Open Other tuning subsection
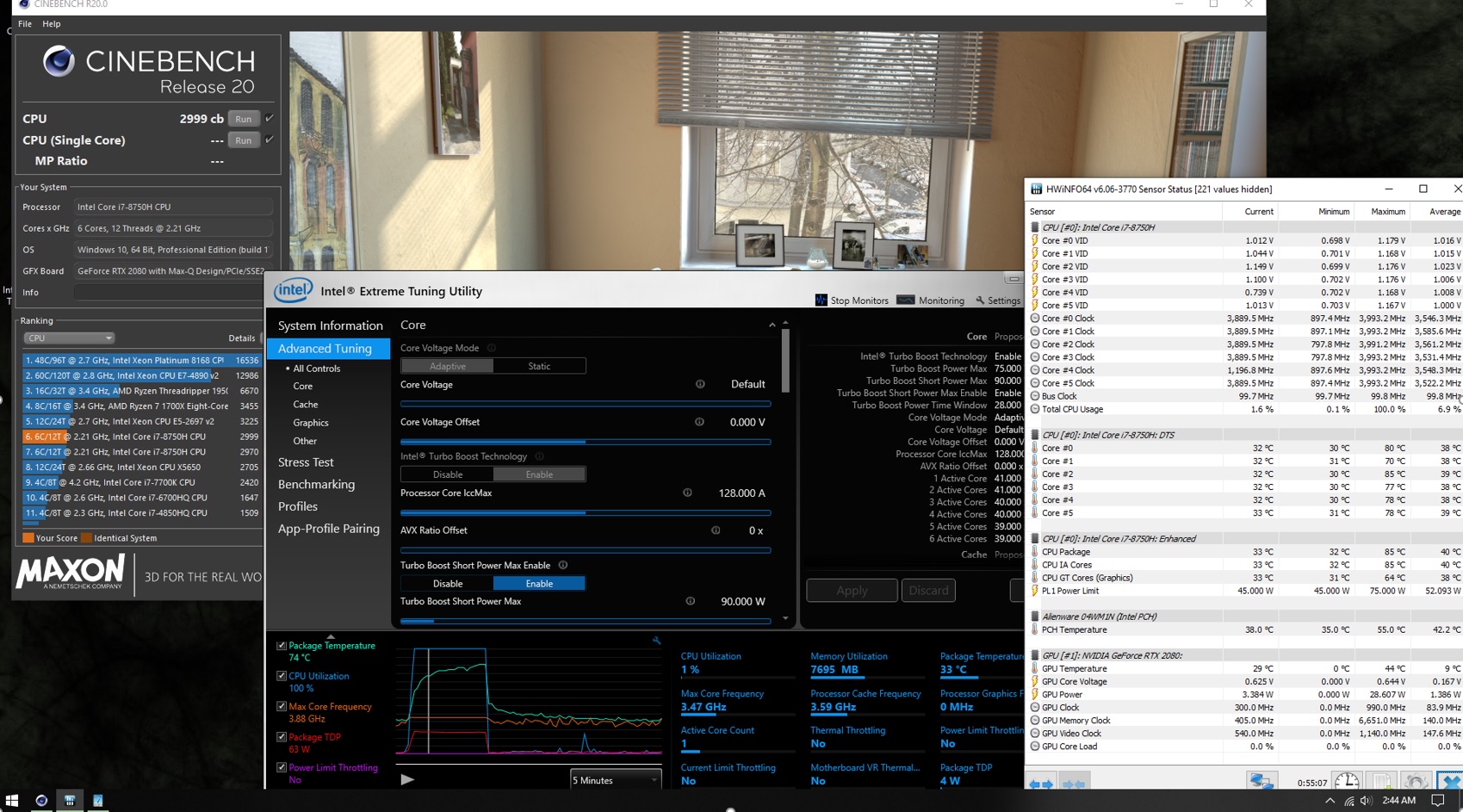Viewport: 1463px width, 812px height. click(x=305, y=441)
